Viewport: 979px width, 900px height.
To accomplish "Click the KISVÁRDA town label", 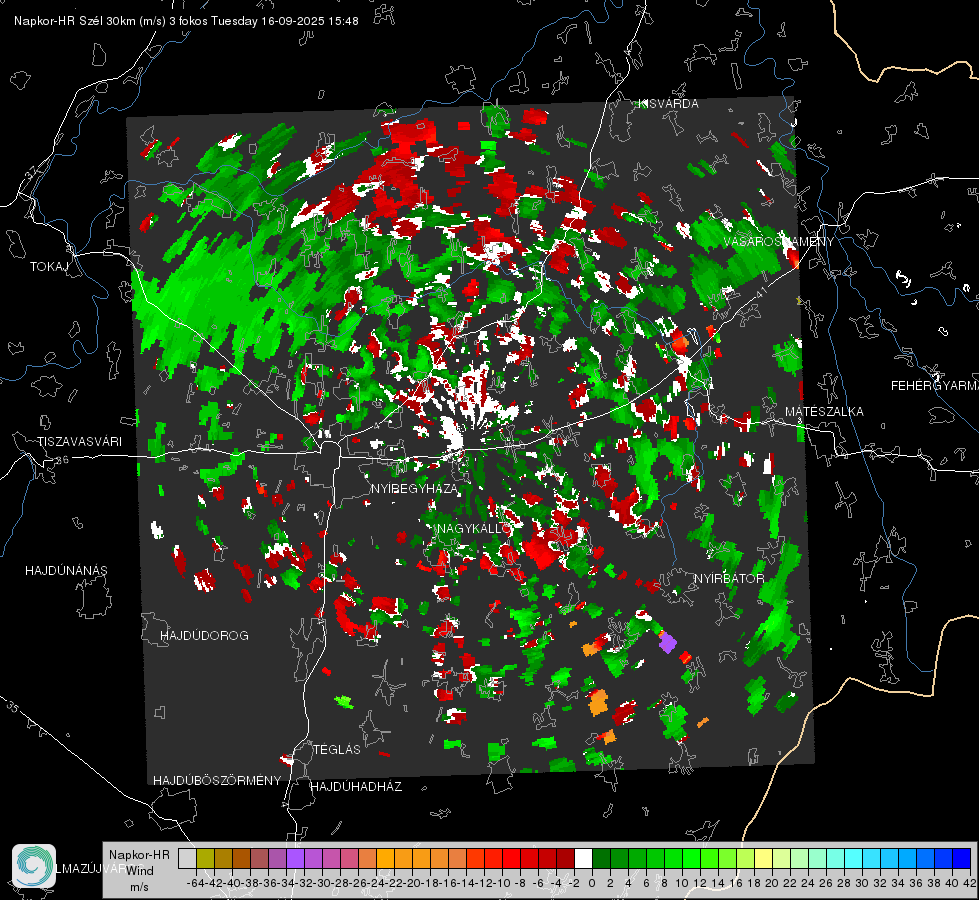I will [668, 104].
